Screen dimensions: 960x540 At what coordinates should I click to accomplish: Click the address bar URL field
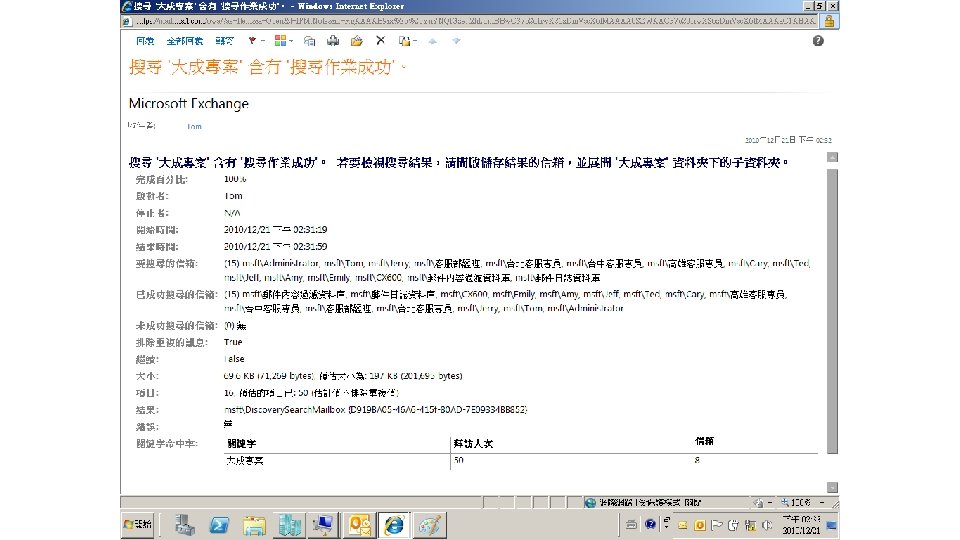click(476, 21)
